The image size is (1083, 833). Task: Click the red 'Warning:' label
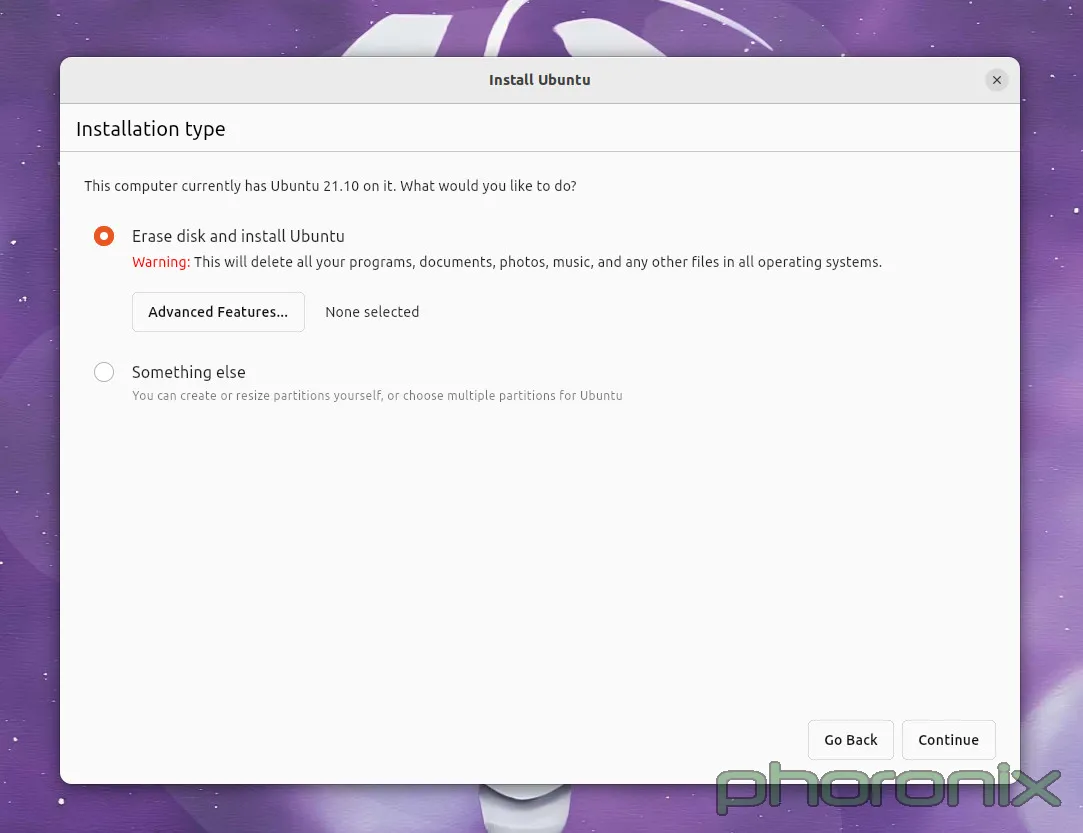(x=161, y=262)
